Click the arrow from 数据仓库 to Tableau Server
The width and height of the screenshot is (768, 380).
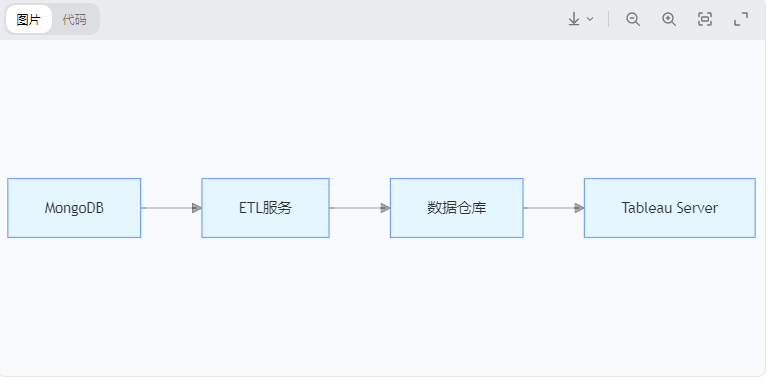(553, 208)
